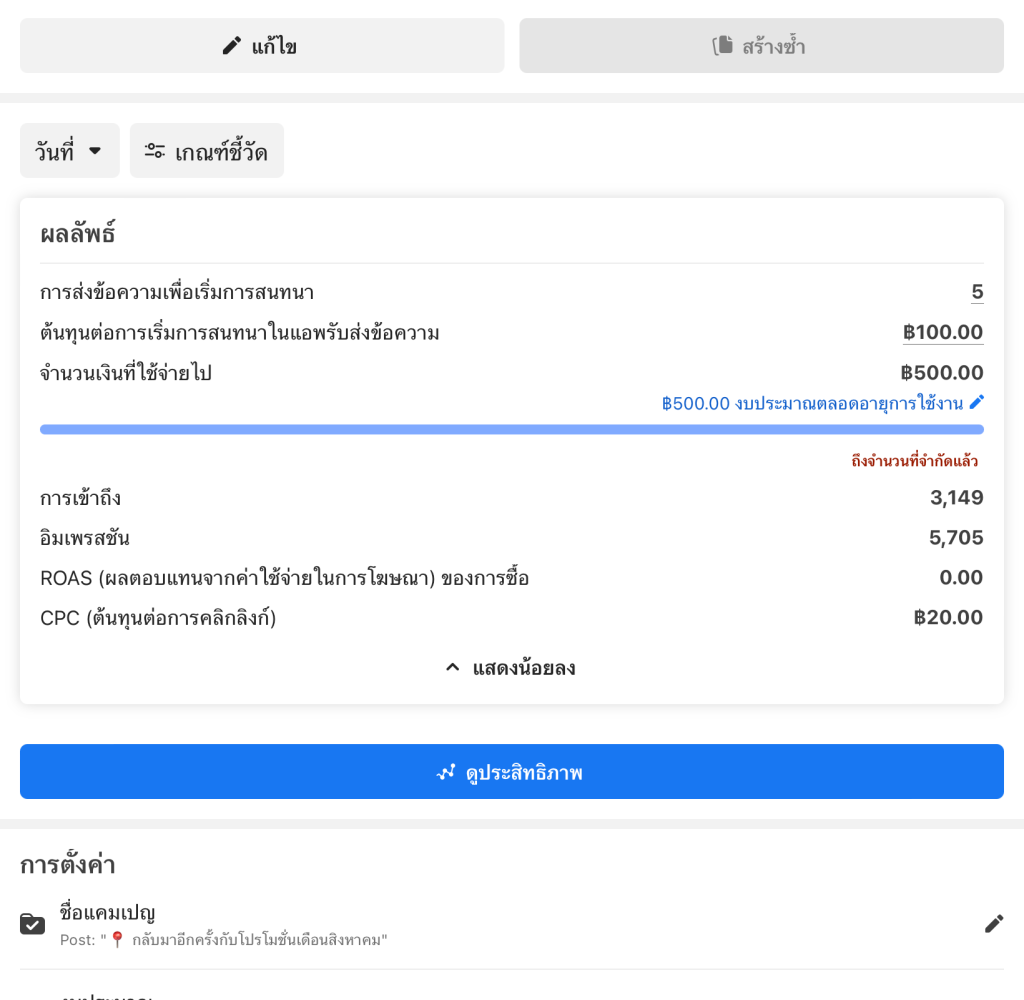Click the duplicate icon on สร้างซ้ำ
This screenshot has width=1024, height=1000.
click(722, 46)
